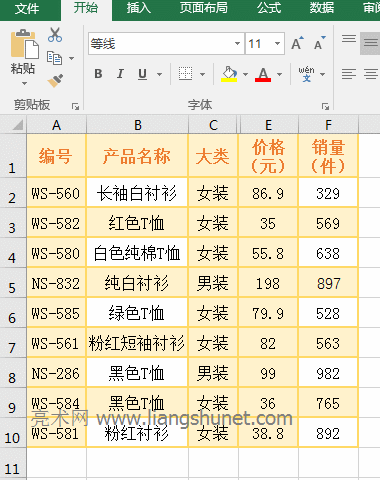Screen dimensions: 380x480
Task: Open font (字体) dialog launcher
Action: [325, 106]
